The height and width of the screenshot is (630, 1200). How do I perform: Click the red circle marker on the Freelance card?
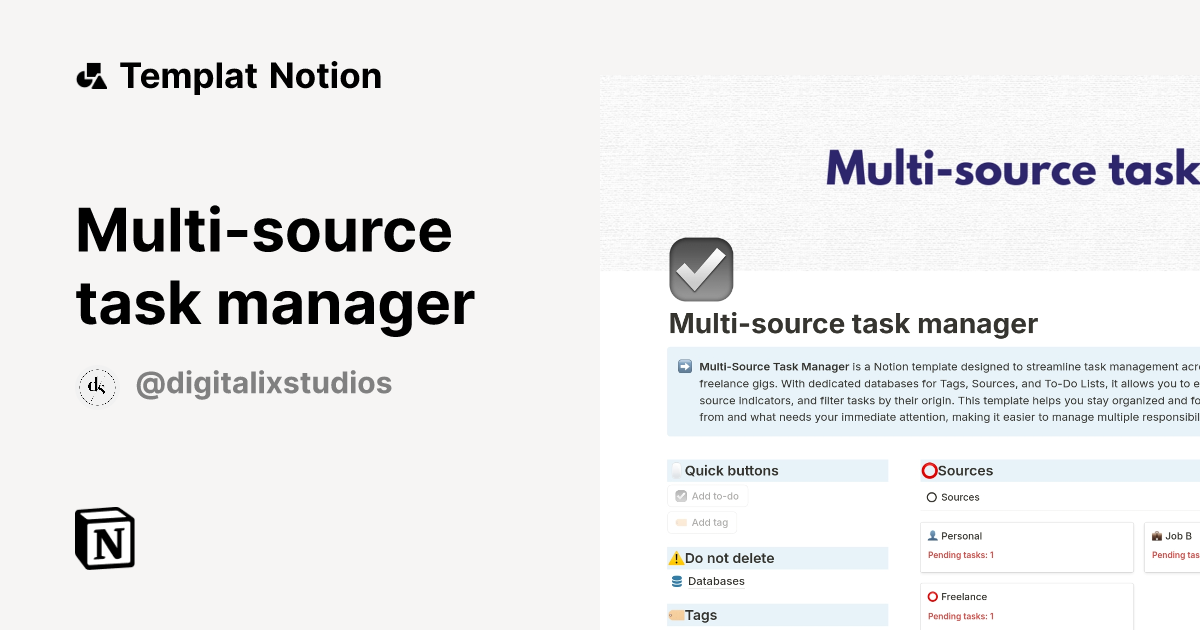[932, 596]
